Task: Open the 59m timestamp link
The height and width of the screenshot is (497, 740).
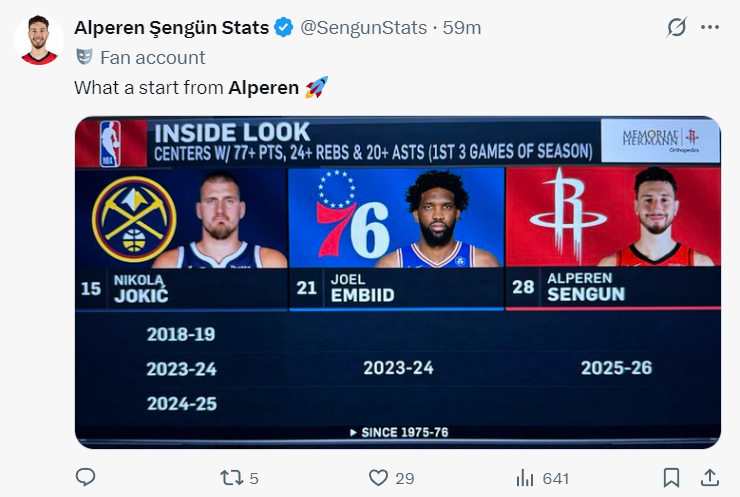Action: pyautogui.click(x=462, y=28)
